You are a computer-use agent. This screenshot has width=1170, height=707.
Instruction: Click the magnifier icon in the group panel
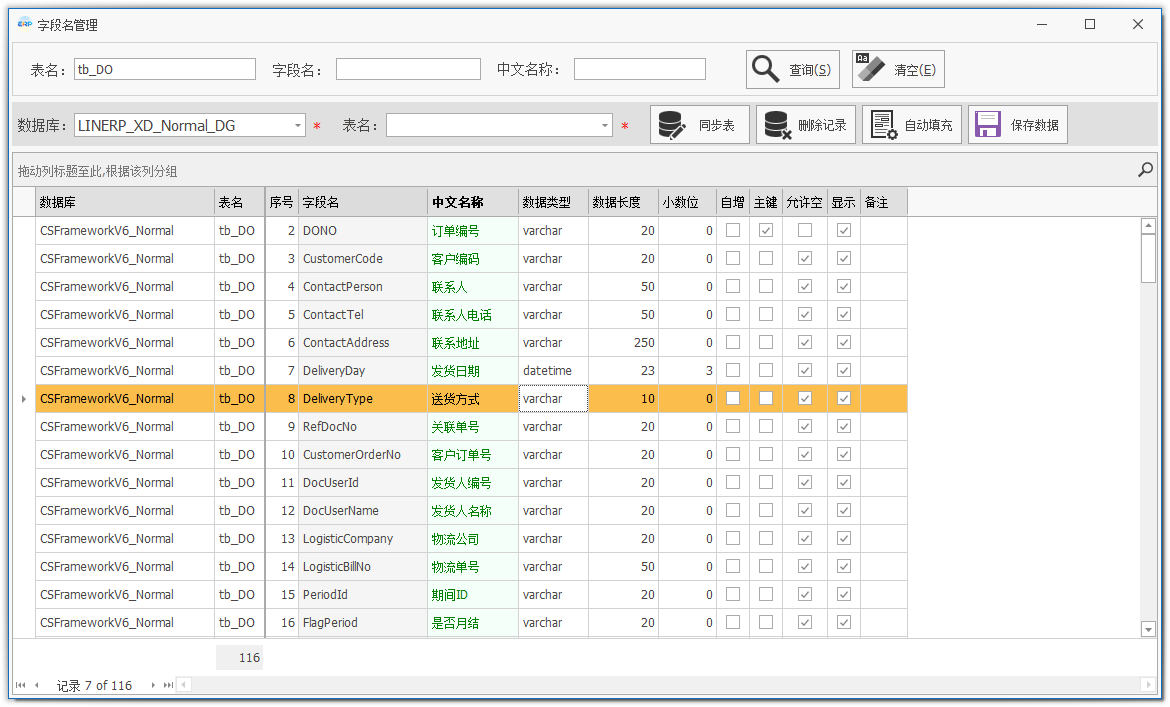[x=1145, y=170]
